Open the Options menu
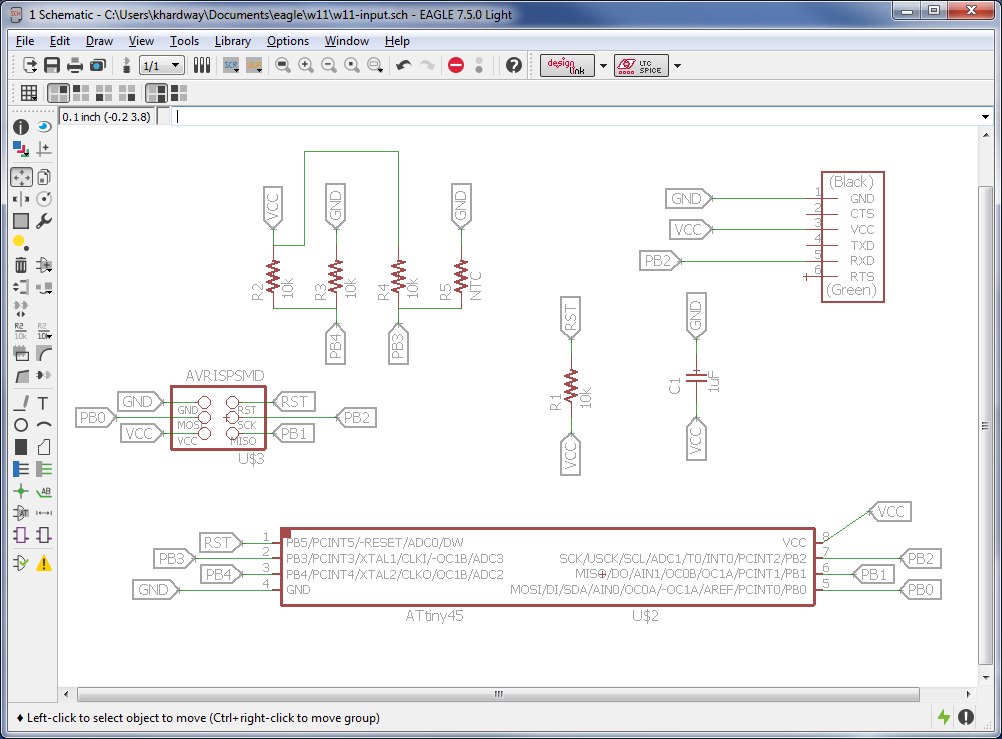 tap(288, 41)
